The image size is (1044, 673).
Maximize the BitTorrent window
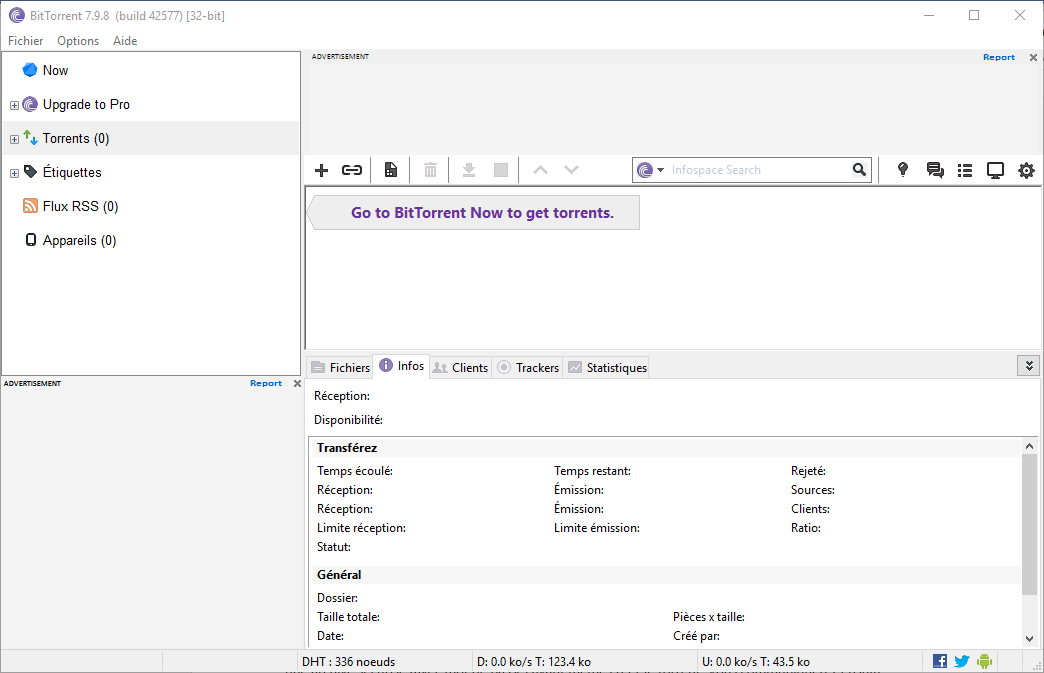[x=974, y=15]
